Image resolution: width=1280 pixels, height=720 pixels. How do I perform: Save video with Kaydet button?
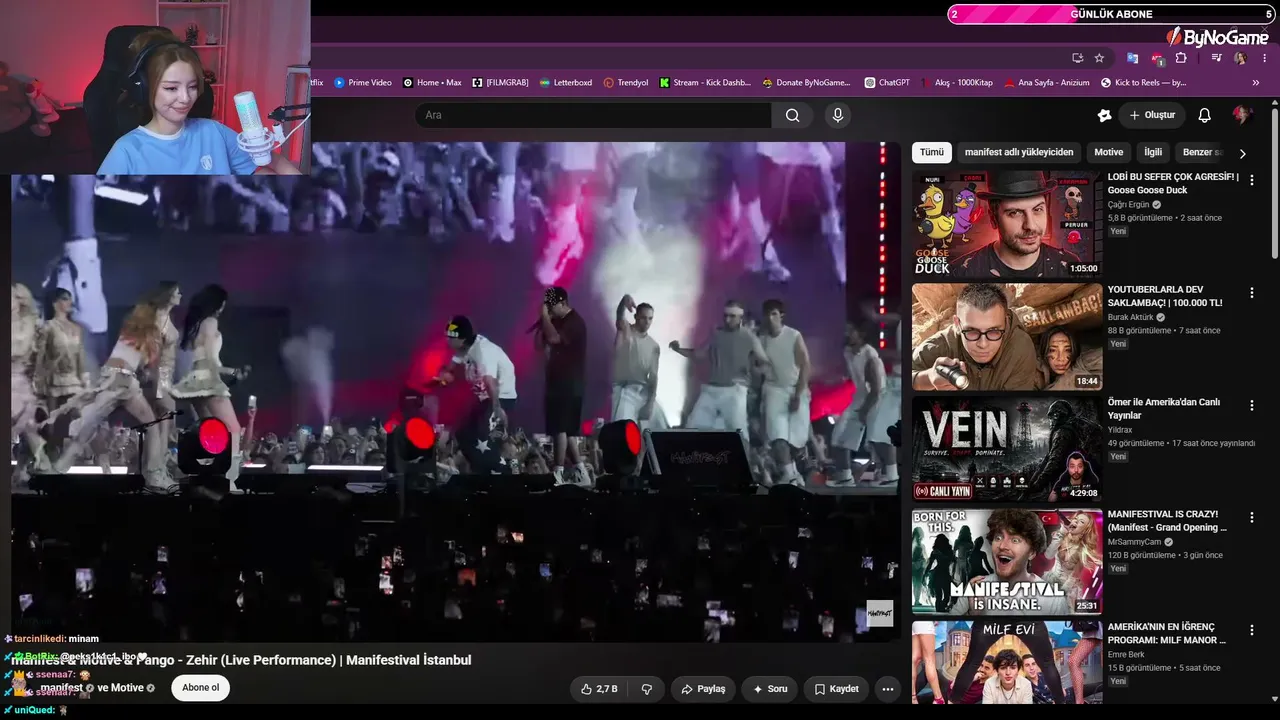[836, 689]
